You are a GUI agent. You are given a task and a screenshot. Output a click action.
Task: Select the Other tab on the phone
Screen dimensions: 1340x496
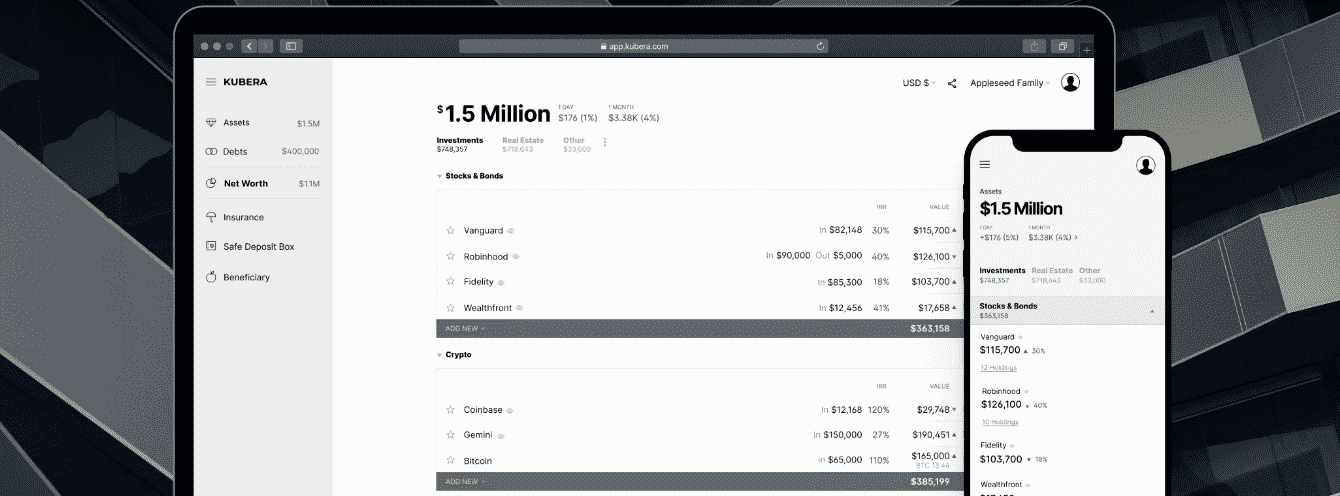tap(1090, 275)
